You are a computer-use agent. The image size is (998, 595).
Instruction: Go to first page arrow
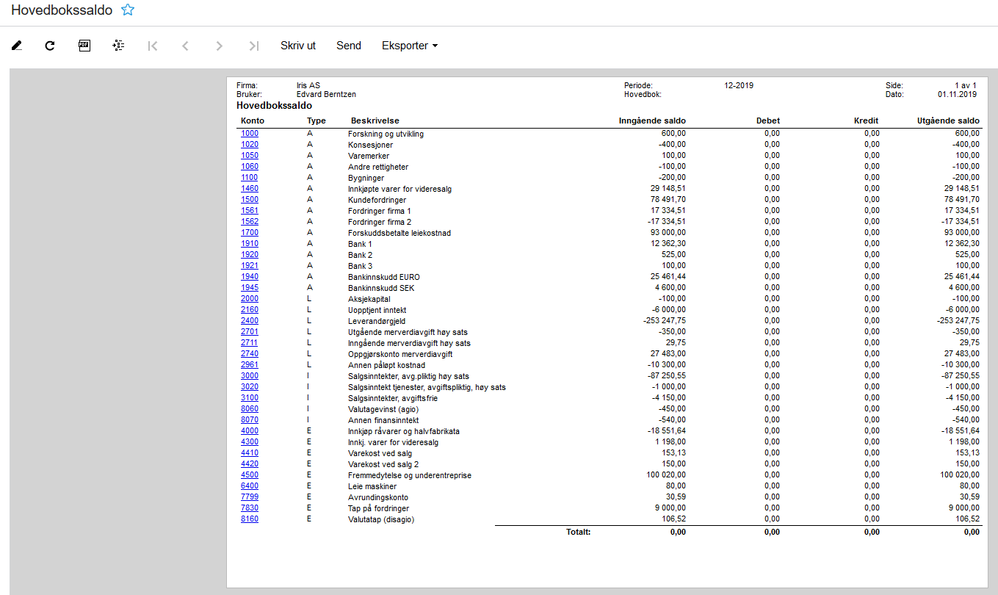click(x=152, y=46)
